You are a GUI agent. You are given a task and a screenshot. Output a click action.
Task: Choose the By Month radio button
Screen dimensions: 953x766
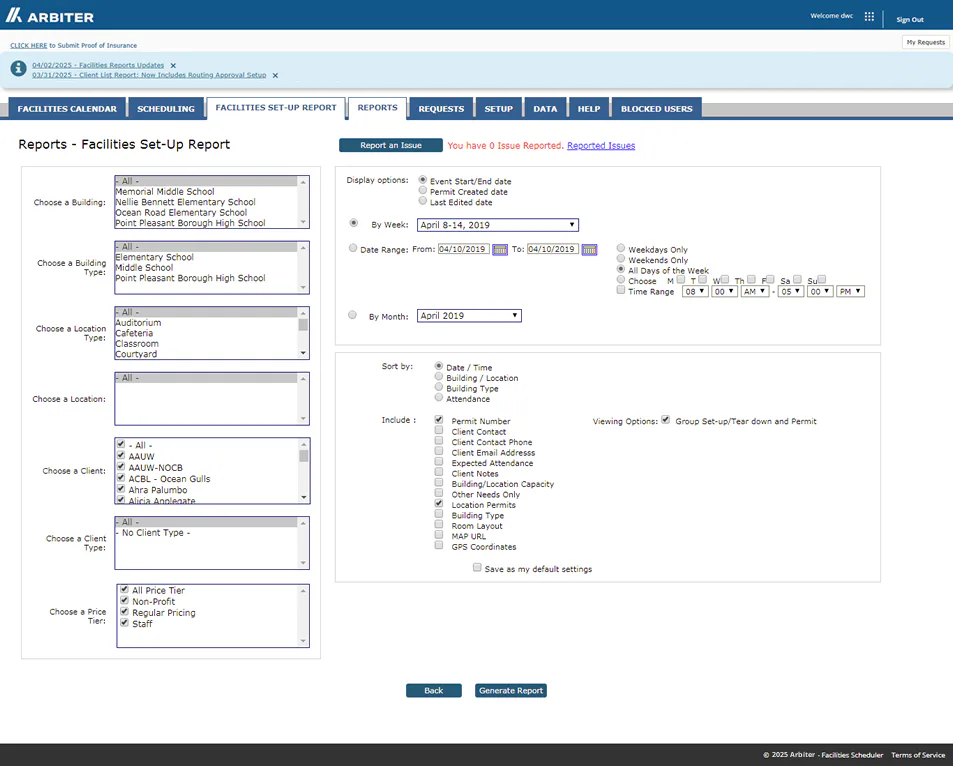(353, 315)
